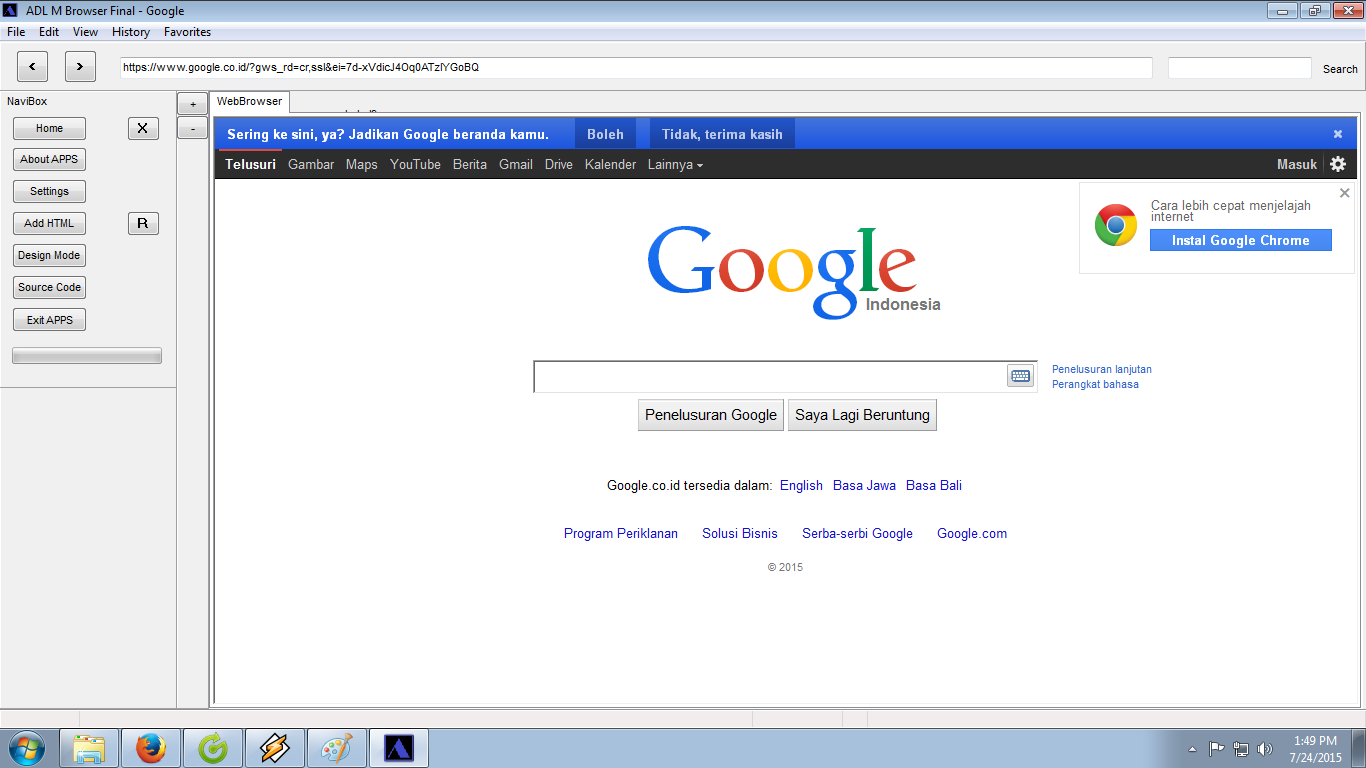The image size is (1366, 768).
Task: Click the R button in NaviBox
Action: point(143,223)
